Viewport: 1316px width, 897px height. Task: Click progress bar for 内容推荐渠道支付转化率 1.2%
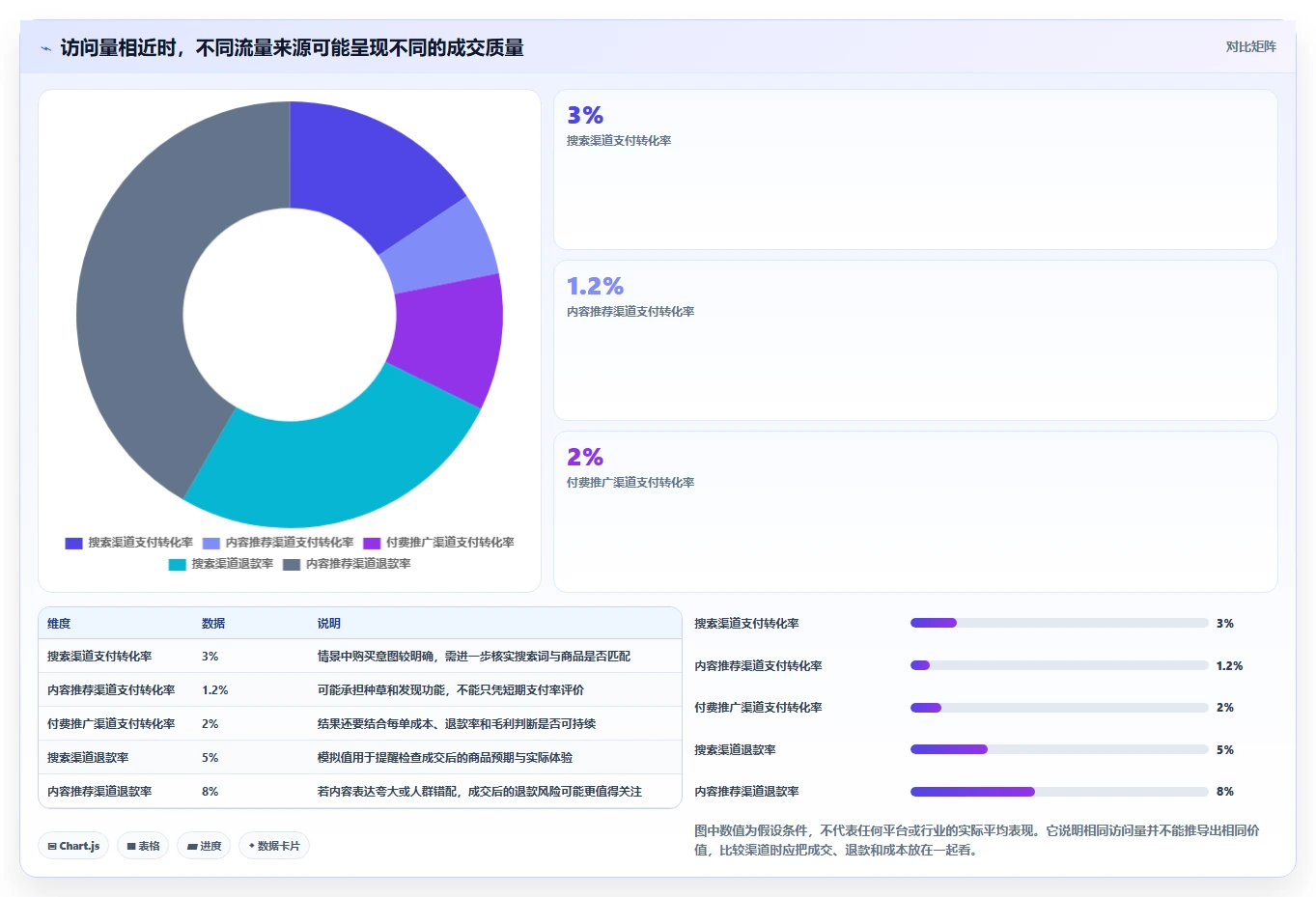(x=1059, y=665)
